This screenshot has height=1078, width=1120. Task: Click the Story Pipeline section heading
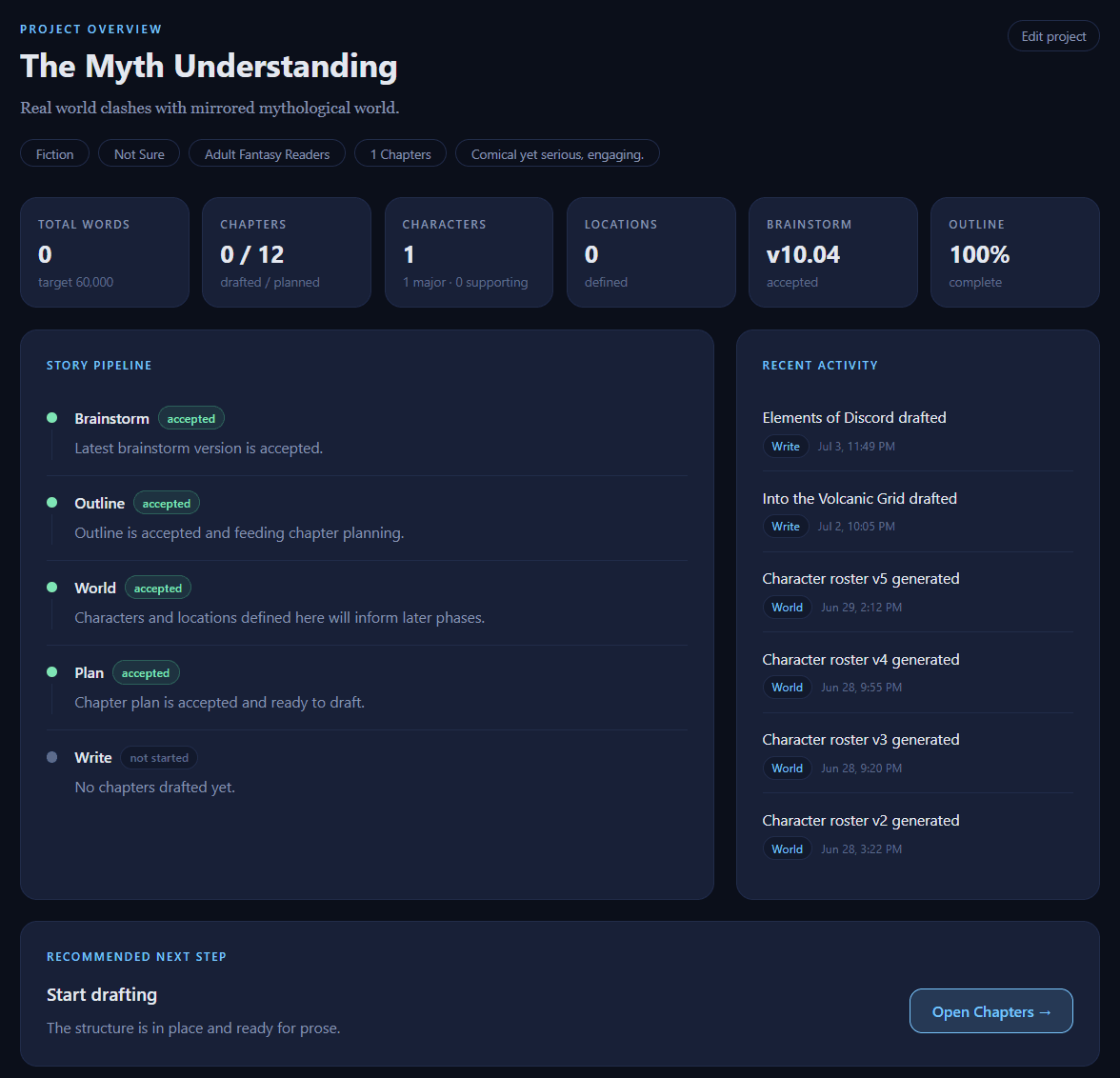click(99, 365)
